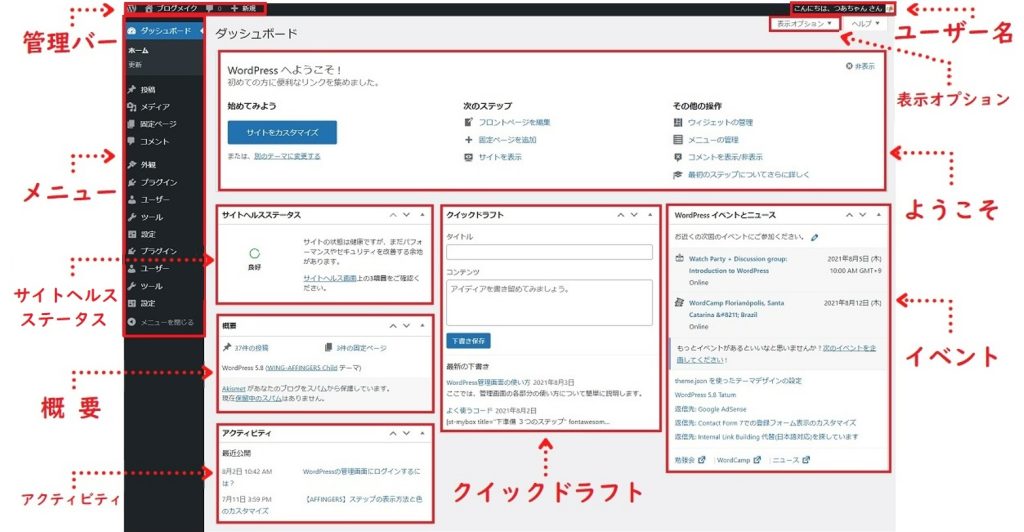Open the サイトヘルス画面 link

point(330,278)
